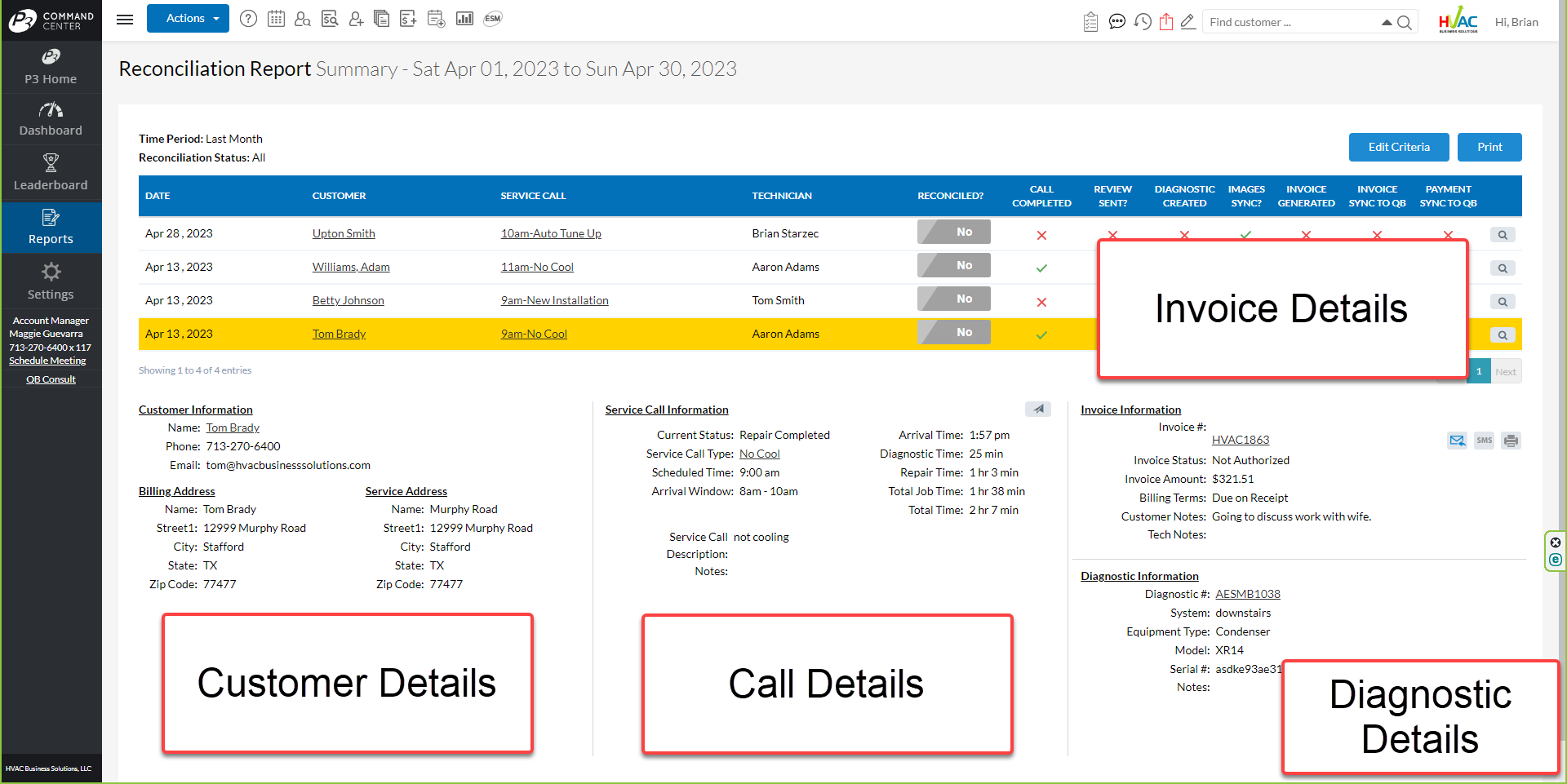Image resolution: width=1567 pixels, height=784 pixels.
Task: Email invoice HVAC1863 using envelope icon
Action: (x=1457, y=441)
